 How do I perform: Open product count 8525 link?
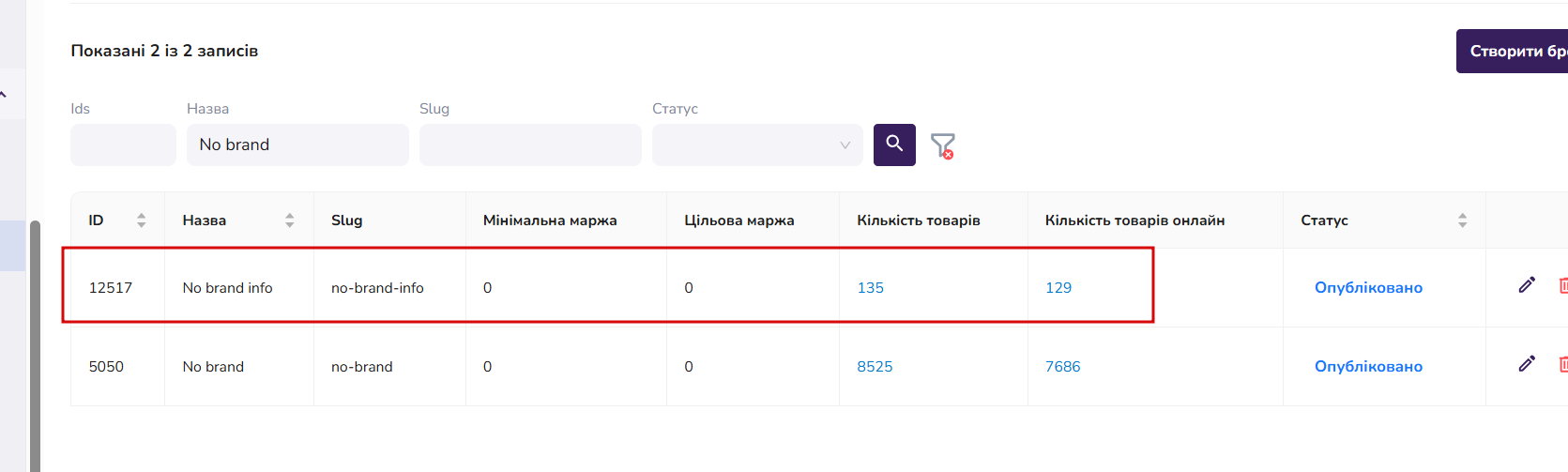[x=875, y=367]
